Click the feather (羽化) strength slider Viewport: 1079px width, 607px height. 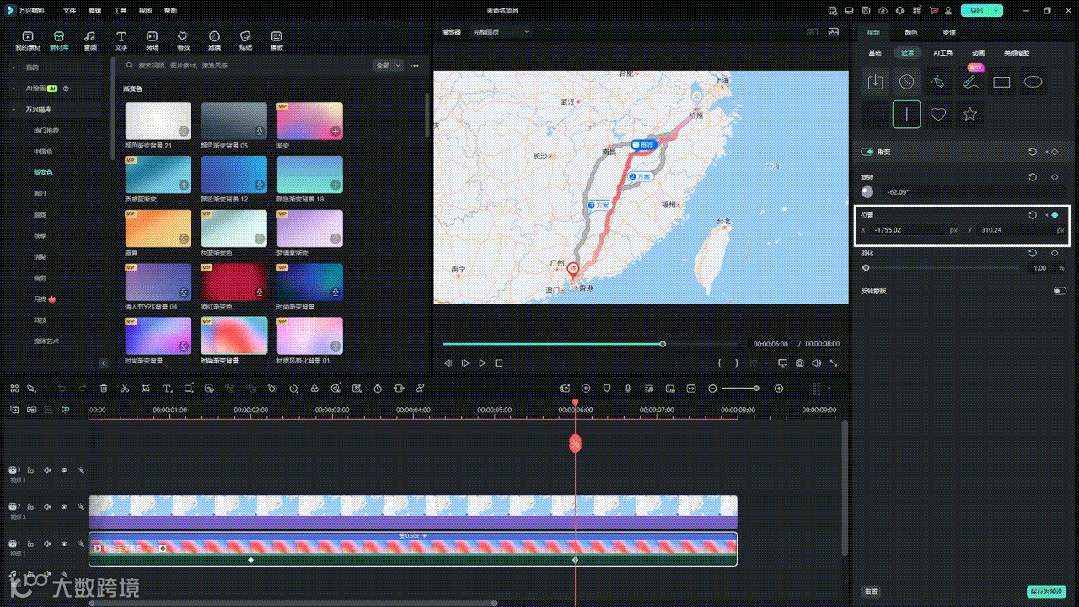coord(943,268)
